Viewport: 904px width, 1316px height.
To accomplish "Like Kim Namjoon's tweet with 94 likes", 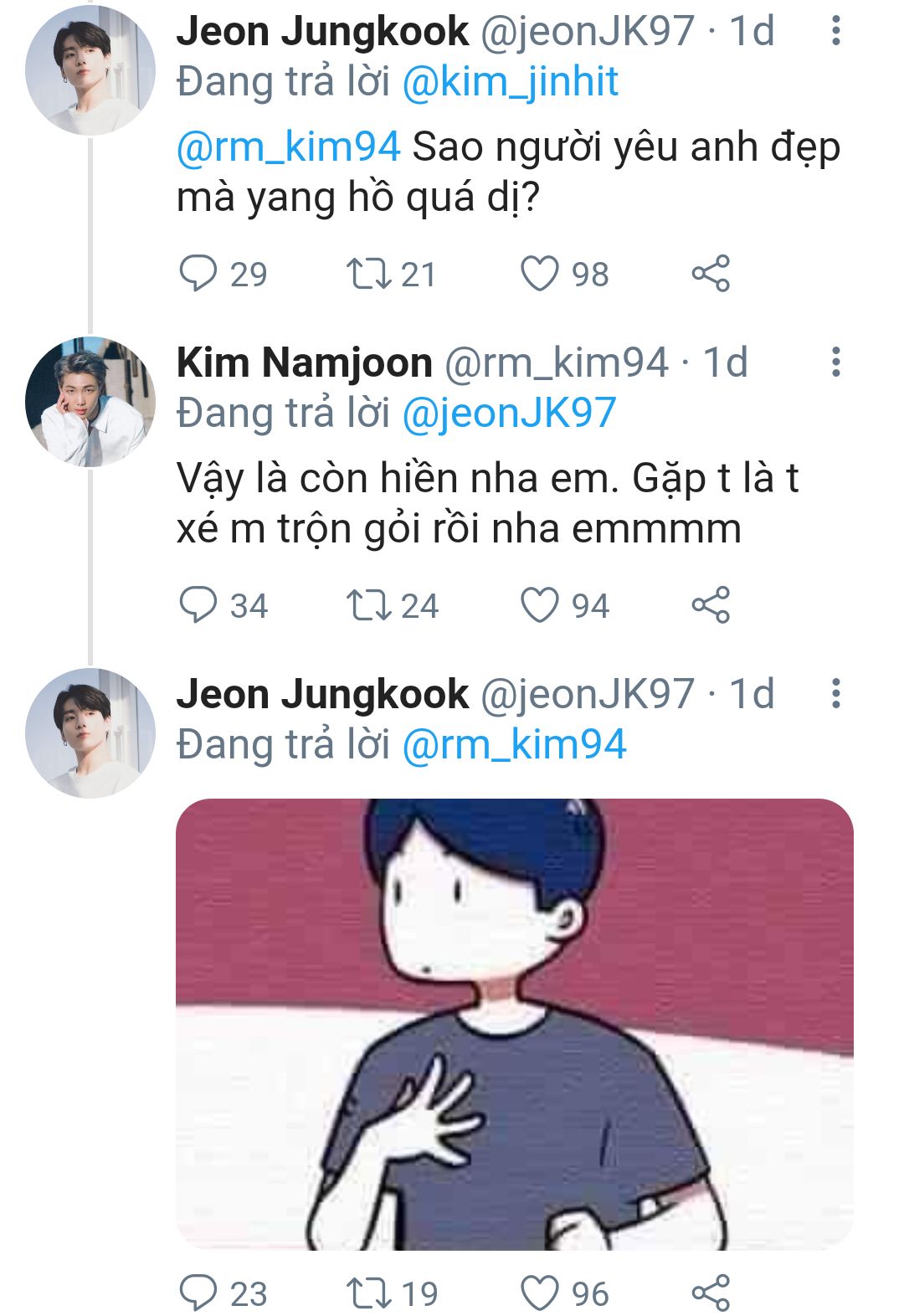I will (x=540, y=605).
